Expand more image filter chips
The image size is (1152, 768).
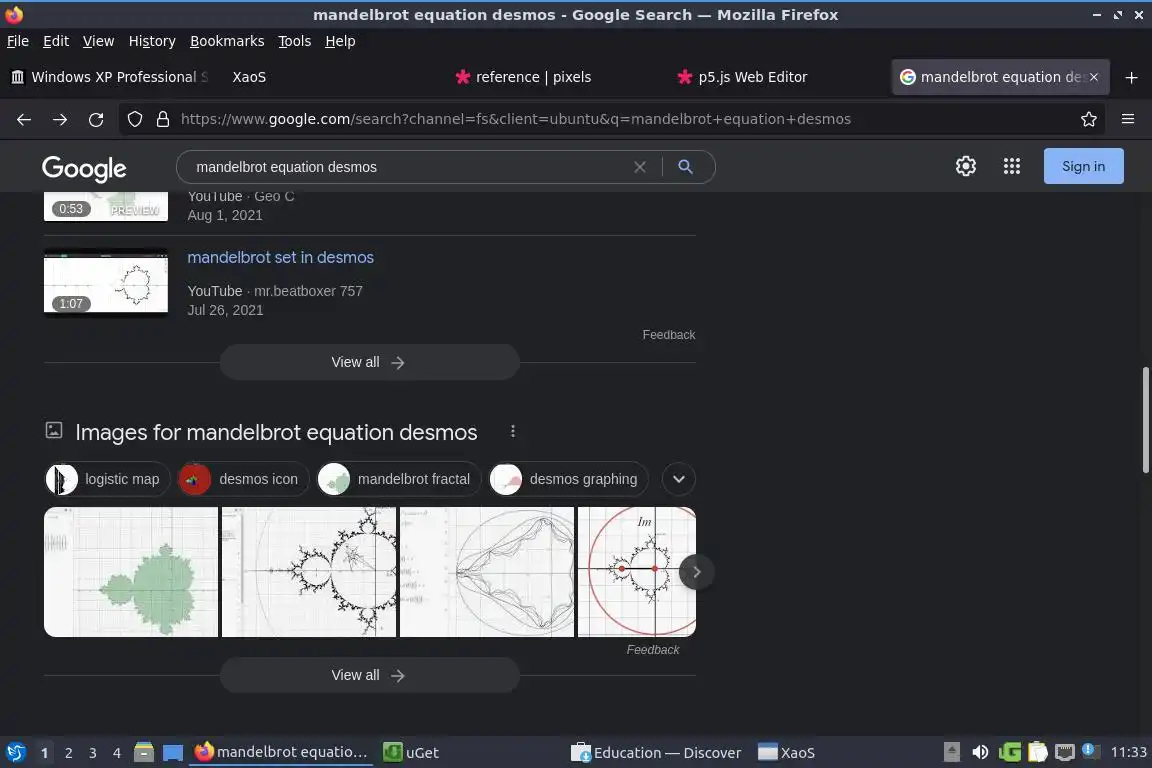[679, 479]
